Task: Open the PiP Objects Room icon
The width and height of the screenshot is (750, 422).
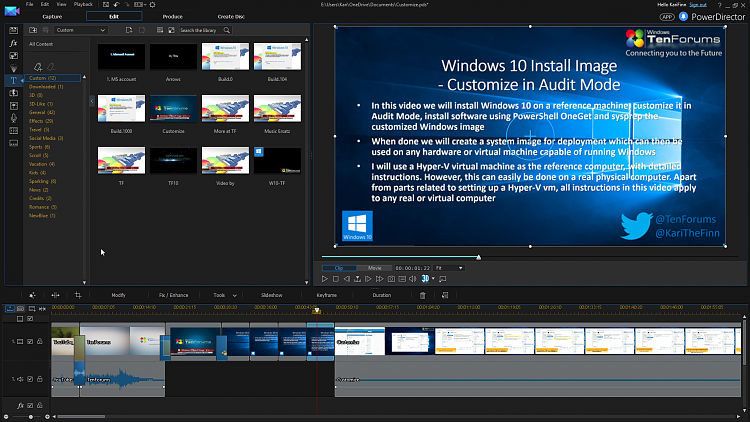Action: (x=13, y=56)
